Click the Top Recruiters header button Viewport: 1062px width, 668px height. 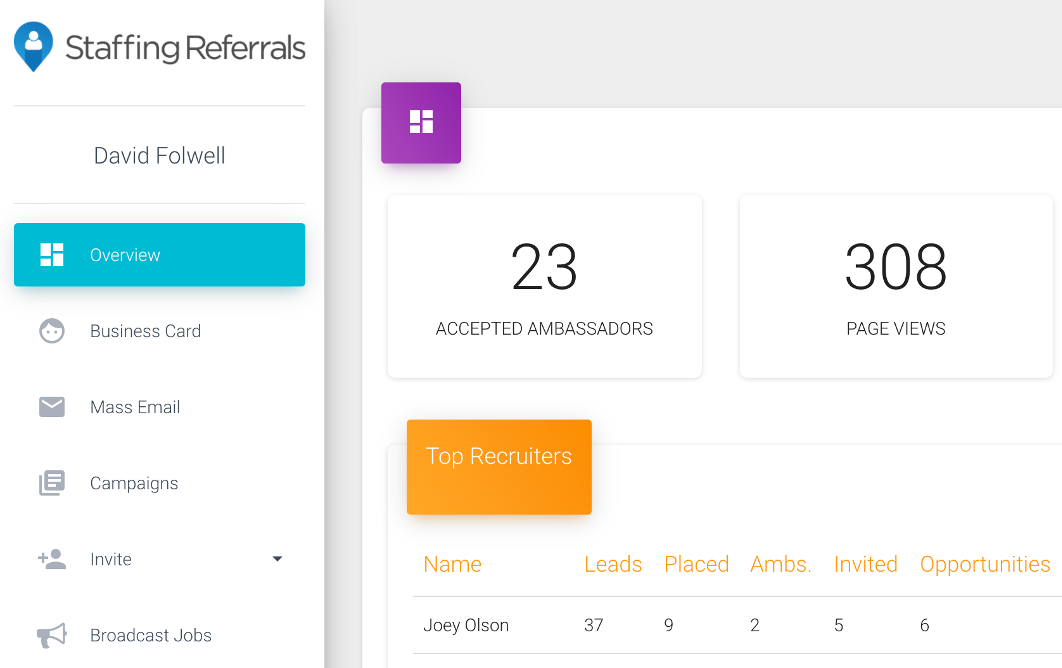(x=498, y=467)
